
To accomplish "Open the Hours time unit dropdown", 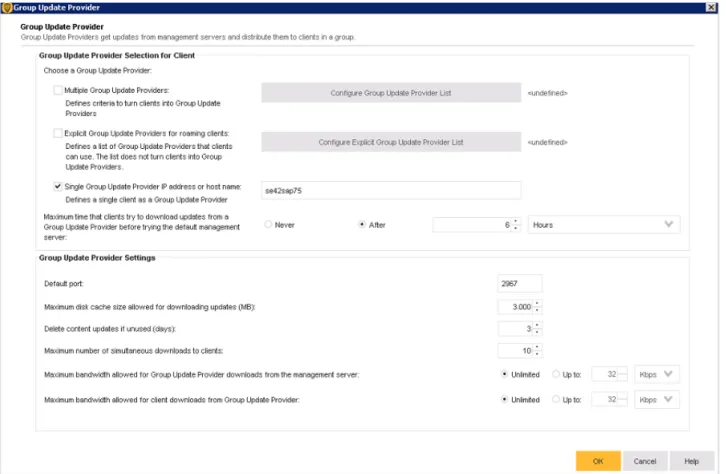I will [604, 225].
